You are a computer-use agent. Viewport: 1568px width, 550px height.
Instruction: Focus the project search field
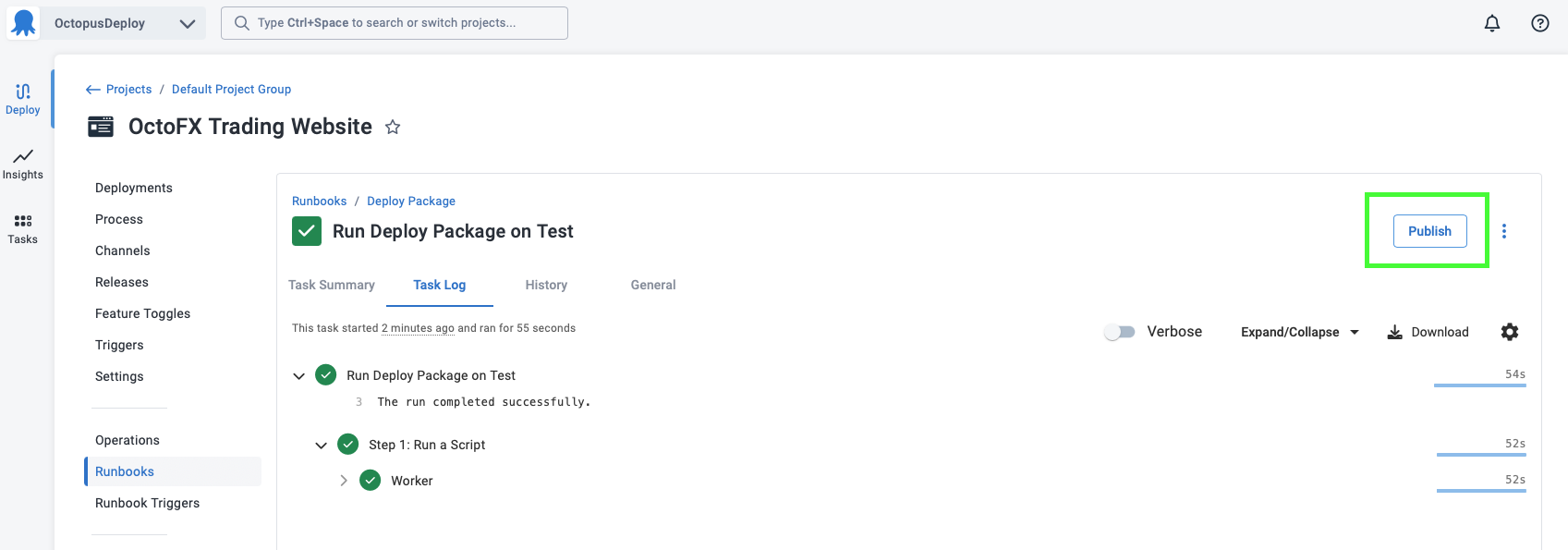pos(395,23)
